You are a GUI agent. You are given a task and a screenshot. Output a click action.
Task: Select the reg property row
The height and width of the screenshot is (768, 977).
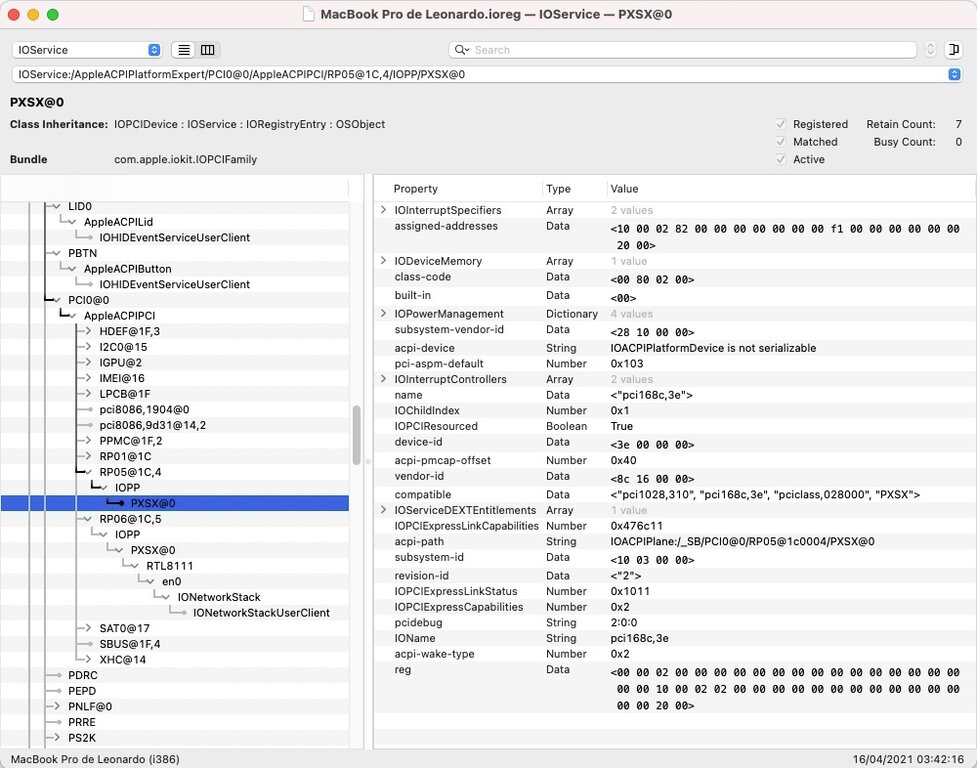(x=674, y=688)
